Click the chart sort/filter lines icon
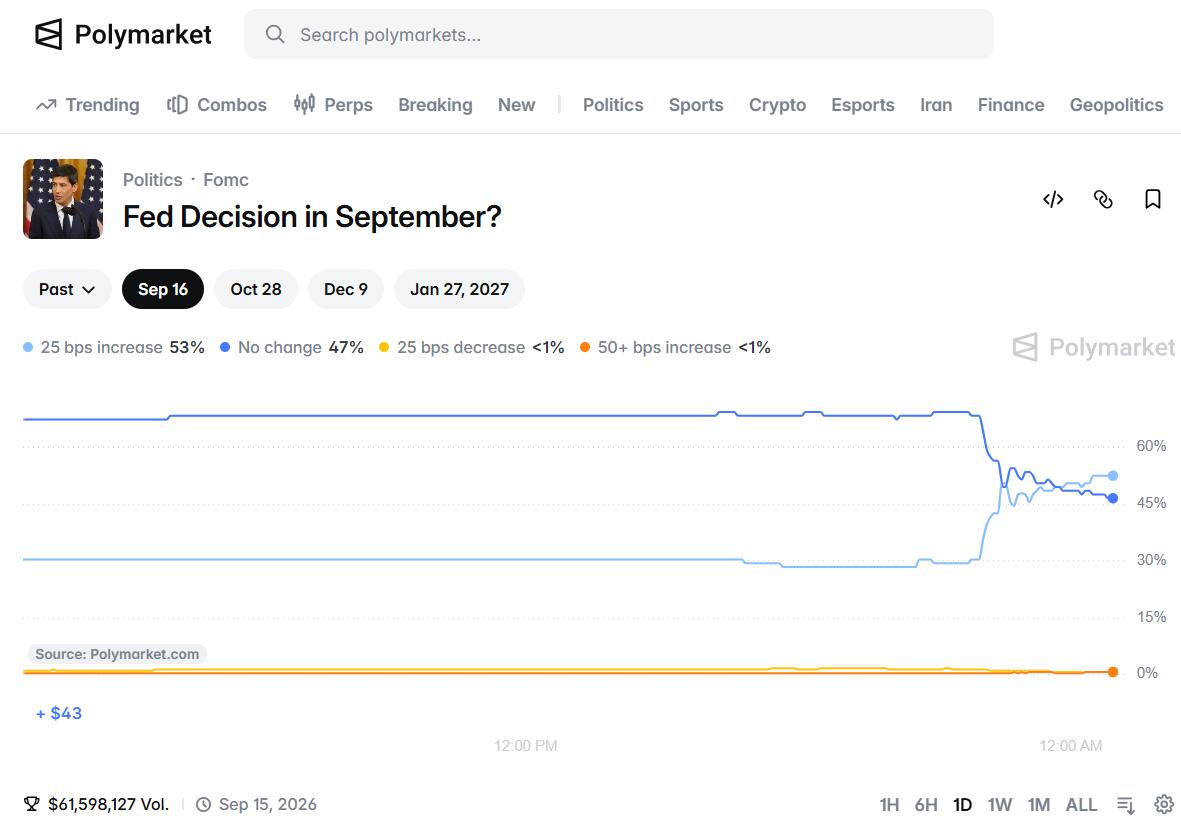 tap(1126, 805)
